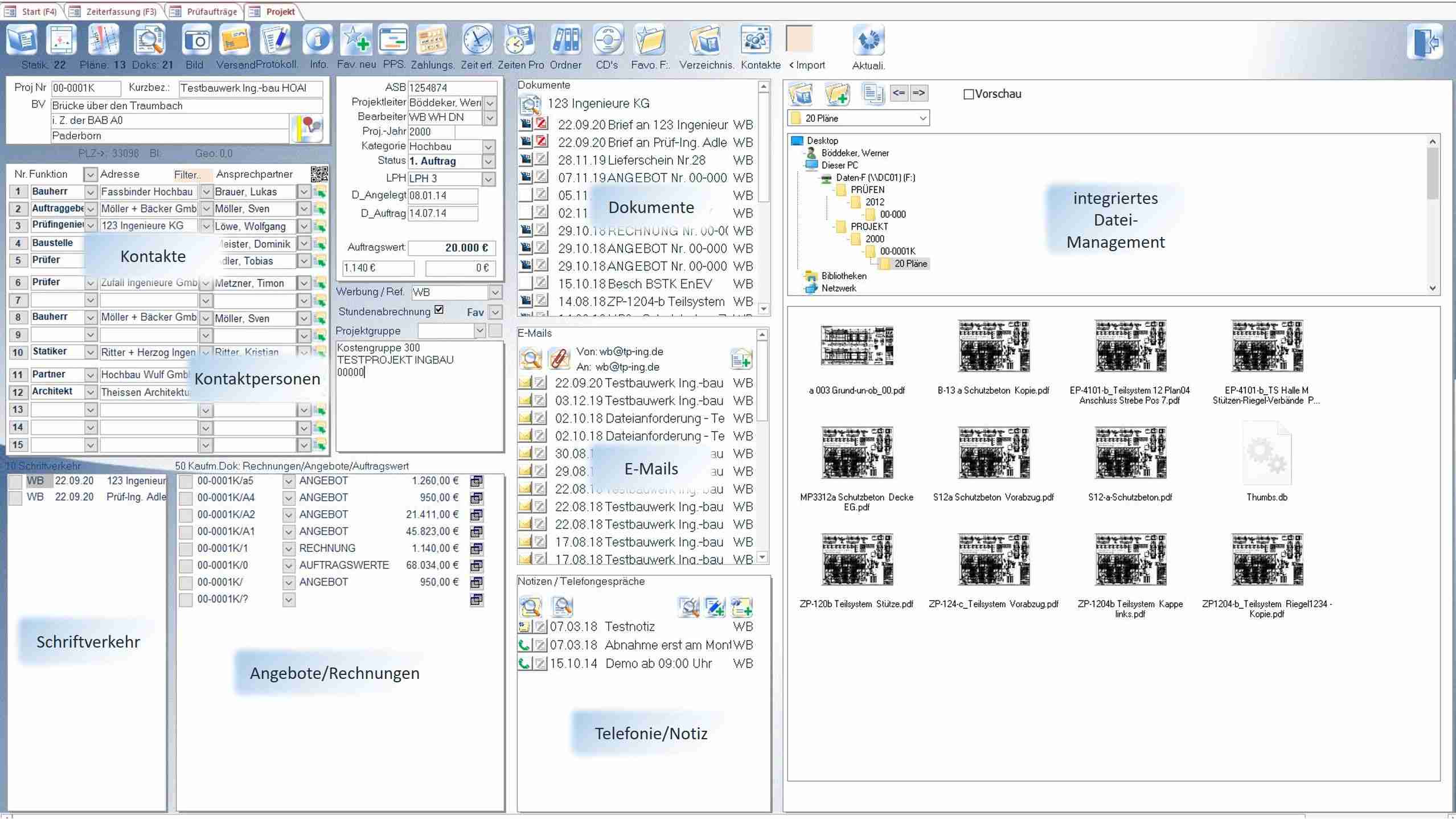Click the copy files icon in file manager

point(872,93)
